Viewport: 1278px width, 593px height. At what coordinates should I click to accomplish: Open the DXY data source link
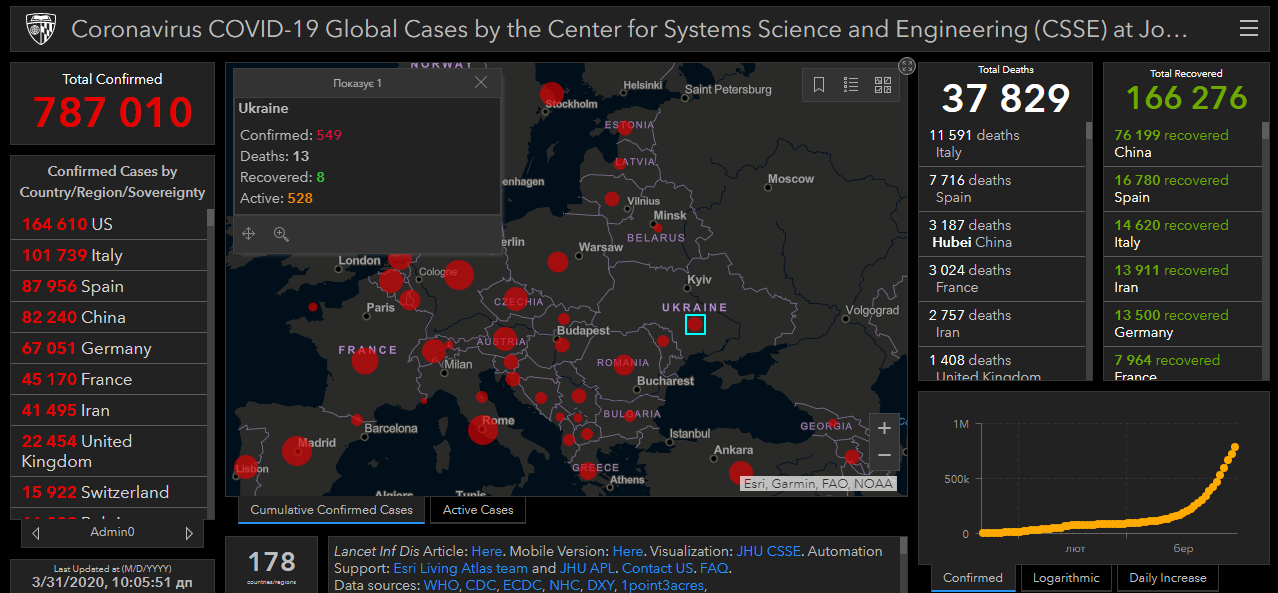600,585
